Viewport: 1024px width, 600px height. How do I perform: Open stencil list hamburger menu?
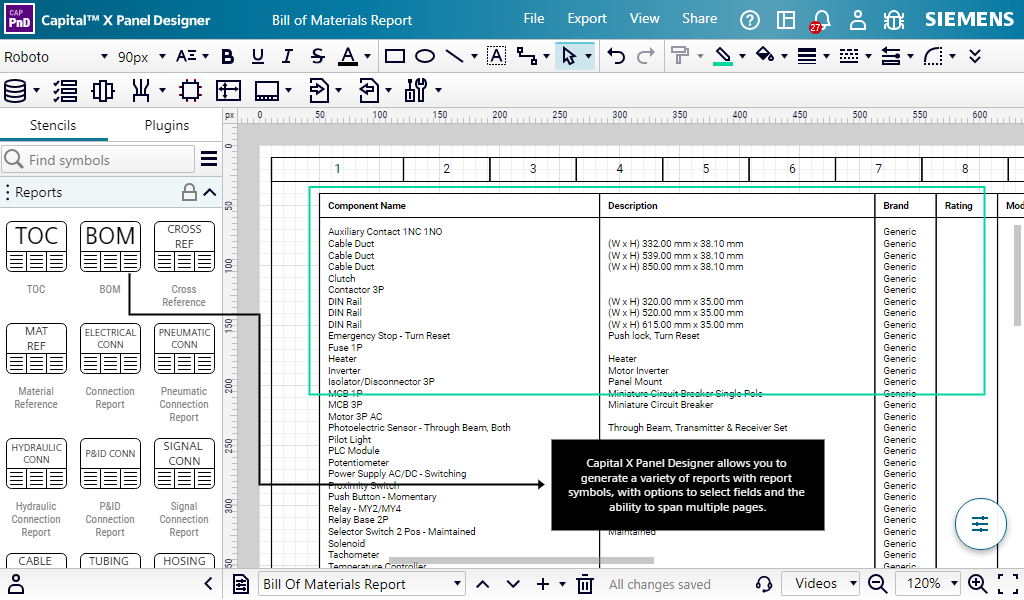pyautogui.click(x=209, y=159)
